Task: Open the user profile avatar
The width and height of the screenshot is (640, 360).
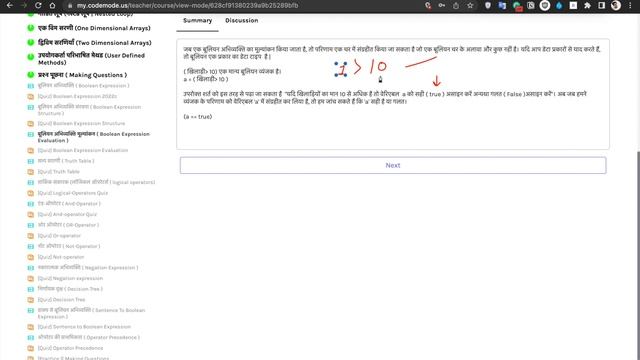Action: tap(616, 5)
